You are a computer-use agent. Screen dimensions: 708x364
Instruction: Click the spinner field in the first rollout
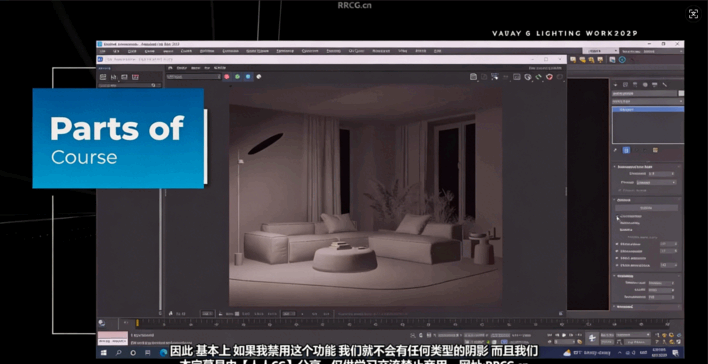pyautogui.click(x=661, y=173)
